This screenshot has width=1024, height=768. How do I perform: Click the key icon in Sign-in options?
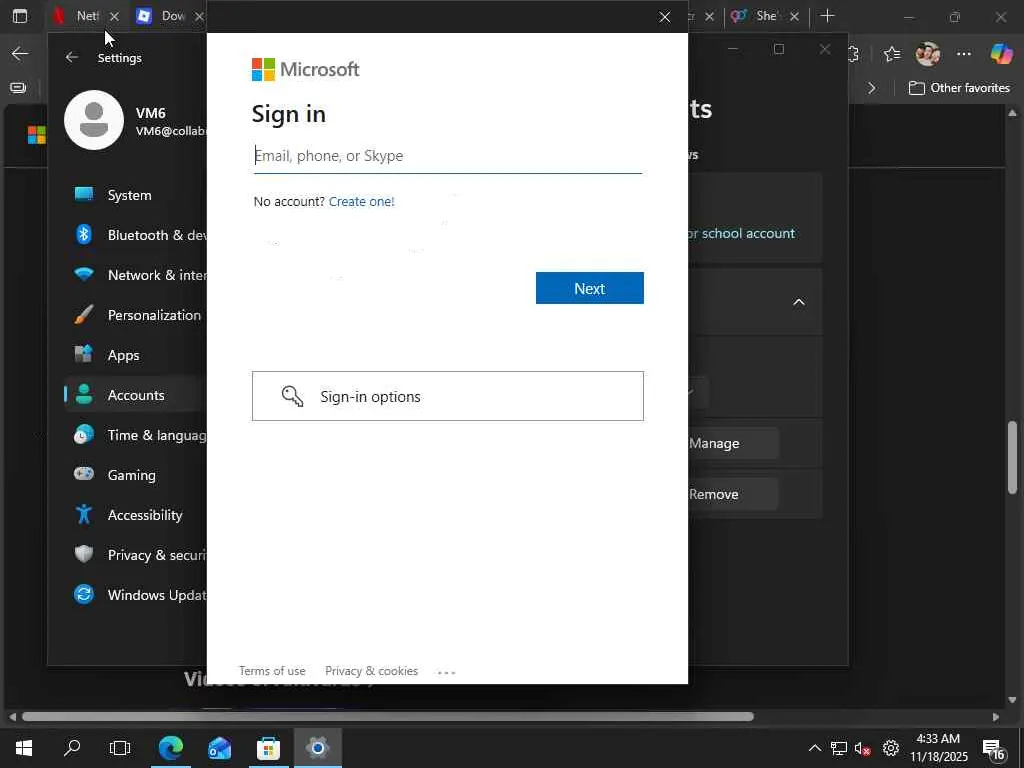(292, 396)
